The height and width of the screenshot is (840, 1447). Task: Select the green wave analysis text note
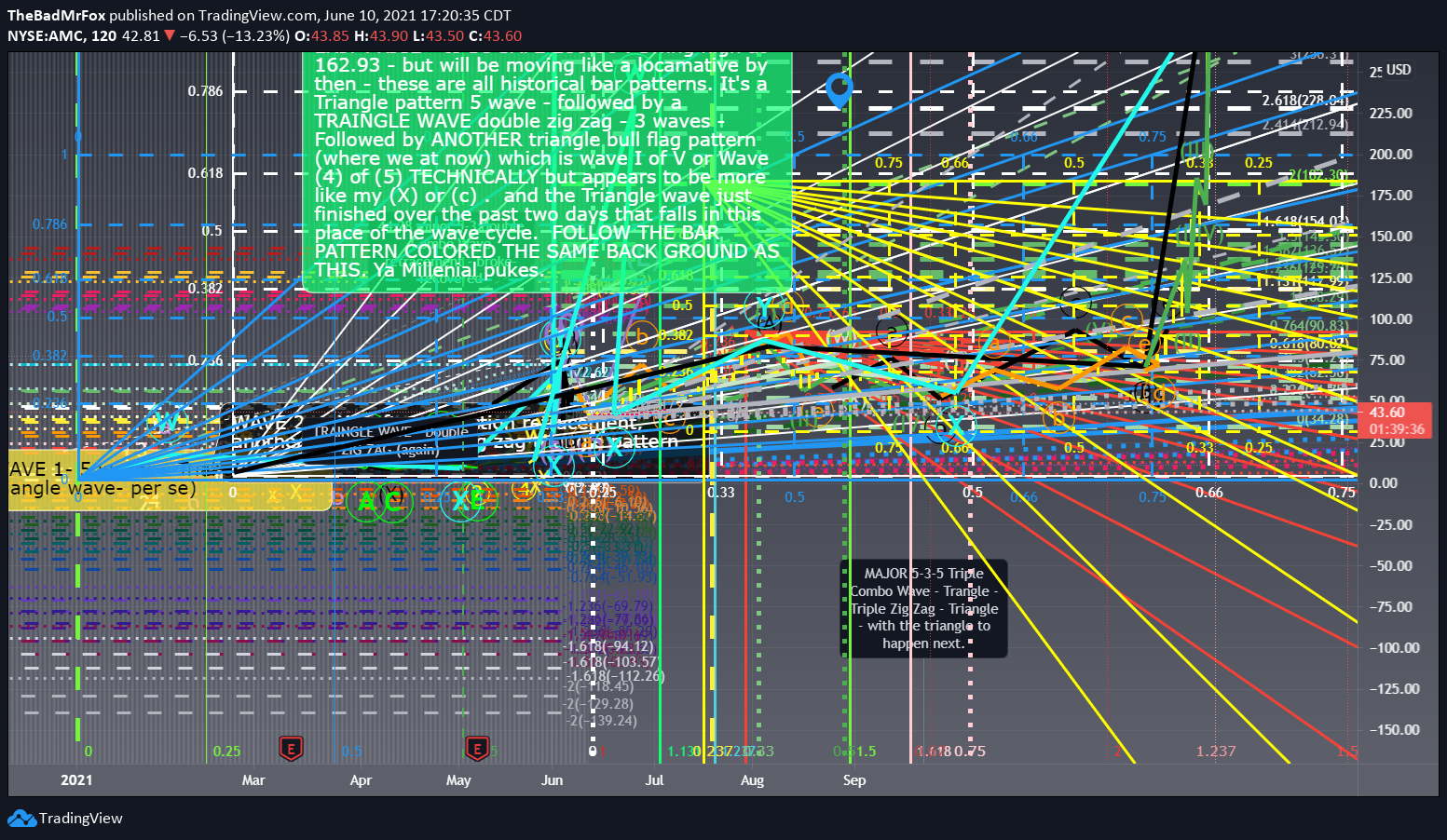click(x=547, y=171)
